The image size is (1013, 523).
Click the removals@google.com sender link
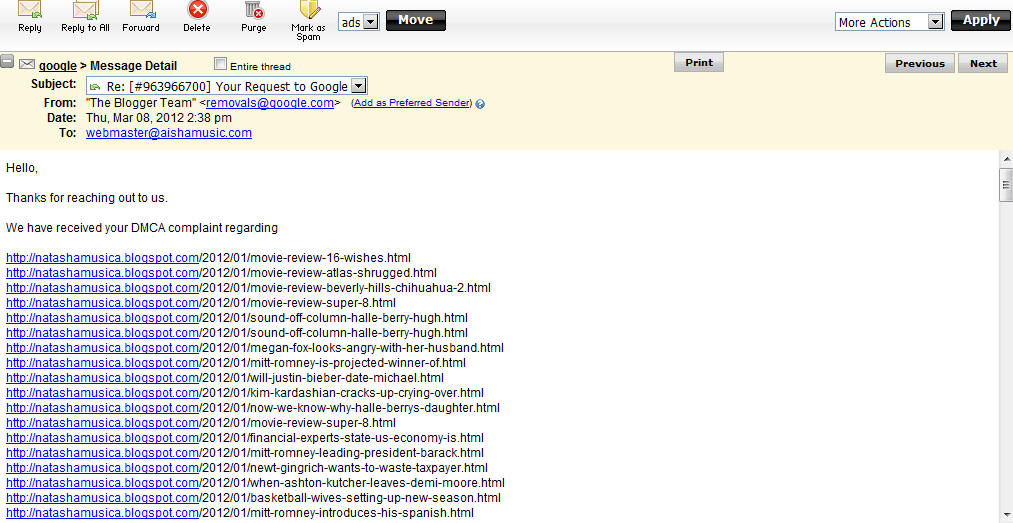coord(270,103)
